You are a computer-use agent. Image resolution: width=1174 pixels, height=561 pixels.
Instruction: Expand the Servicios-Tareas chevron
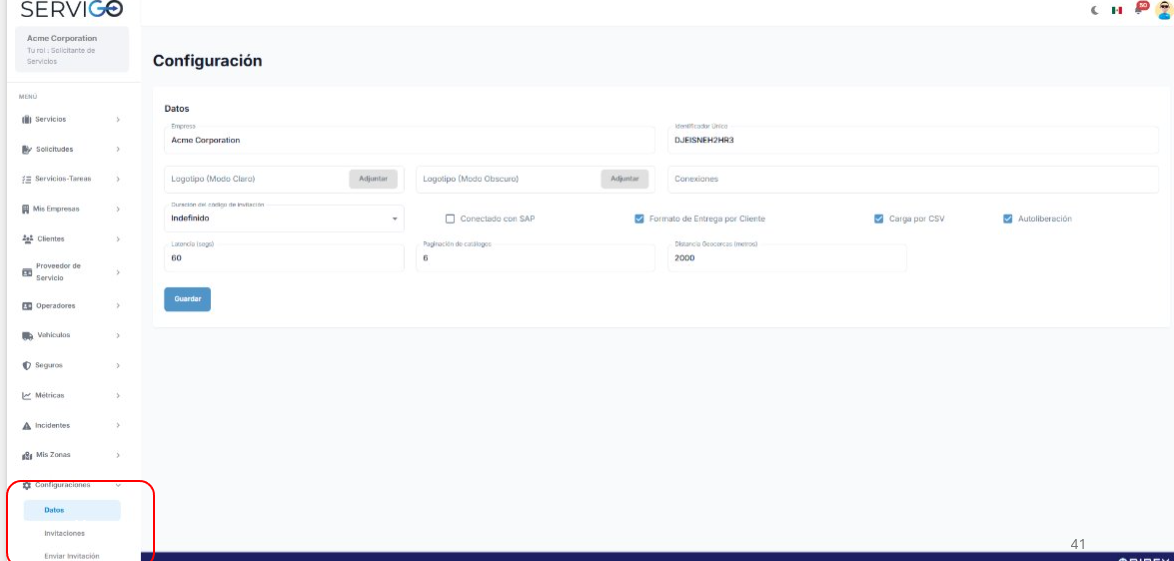[118, 179]
